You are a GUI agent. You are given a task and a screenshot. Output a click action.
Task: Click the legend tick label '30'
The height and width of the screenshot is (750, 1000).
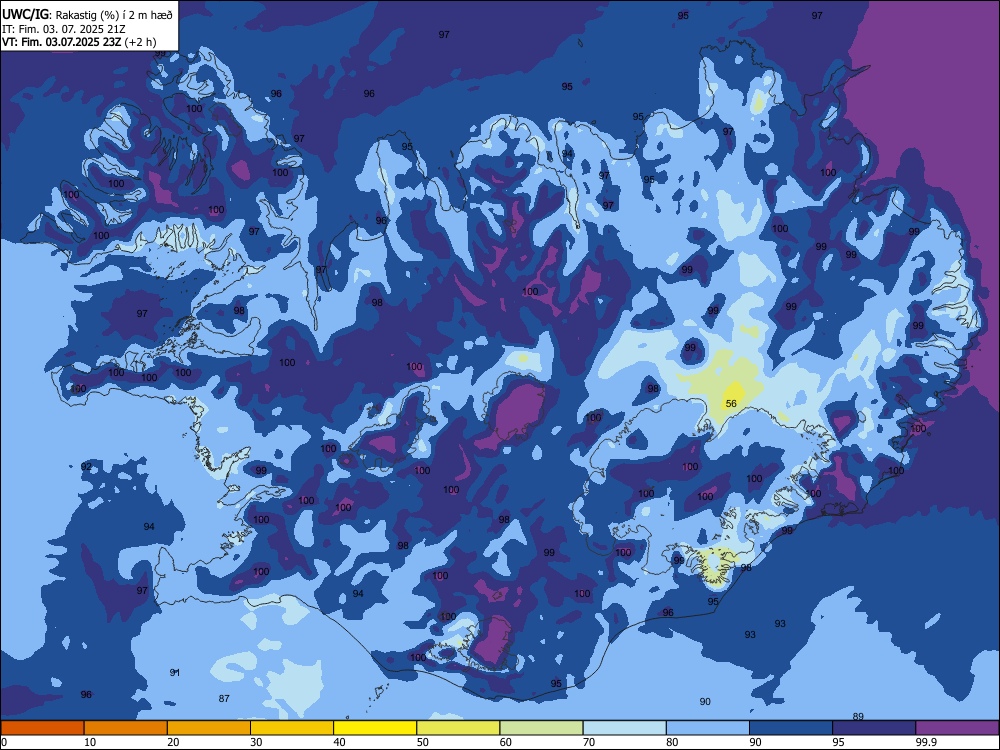[256, 742]
